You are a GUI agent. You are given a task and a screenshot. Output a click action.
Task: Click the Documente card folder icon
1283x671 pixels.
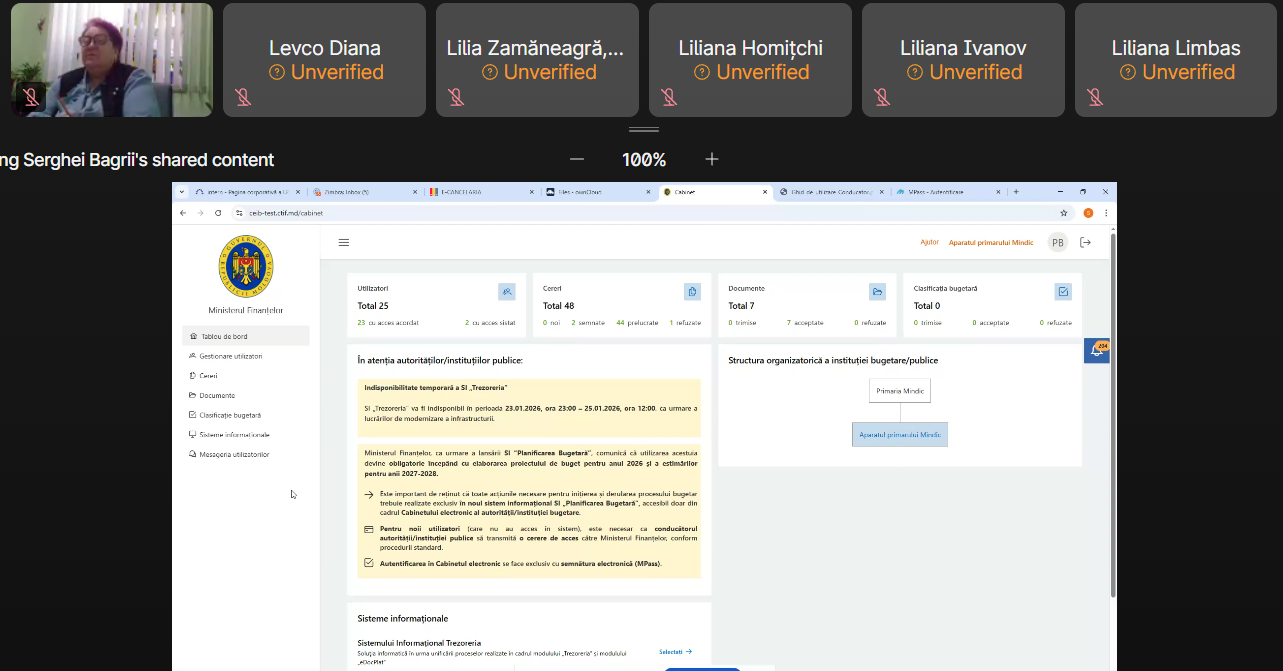point(877,291)
